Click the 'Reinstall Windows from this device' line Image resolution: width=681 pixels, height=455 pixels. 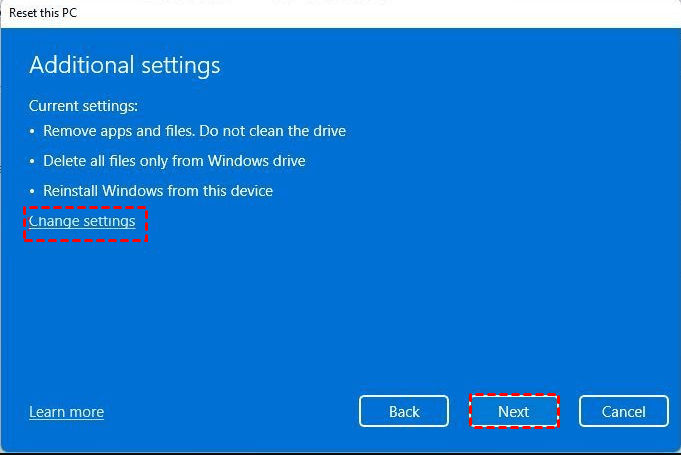tap(158, 191)
